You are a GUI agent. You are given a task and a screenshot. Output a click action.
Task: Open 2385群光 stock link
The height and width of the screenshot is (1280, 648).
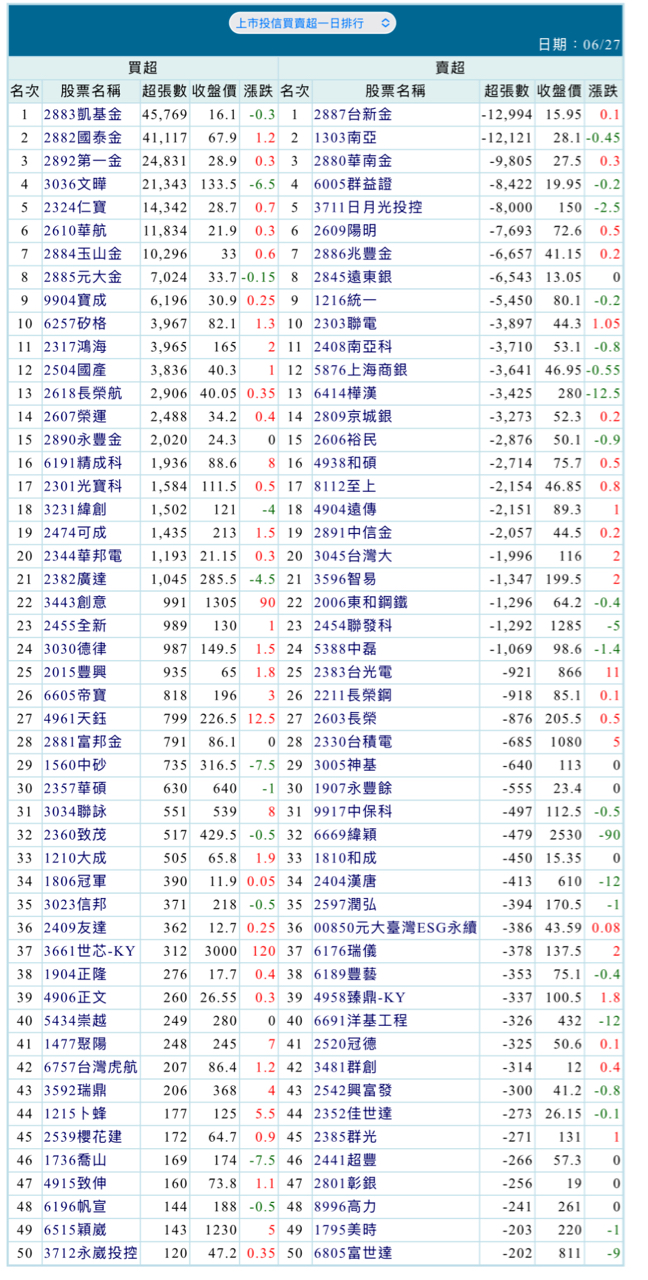pos(345,1136)
